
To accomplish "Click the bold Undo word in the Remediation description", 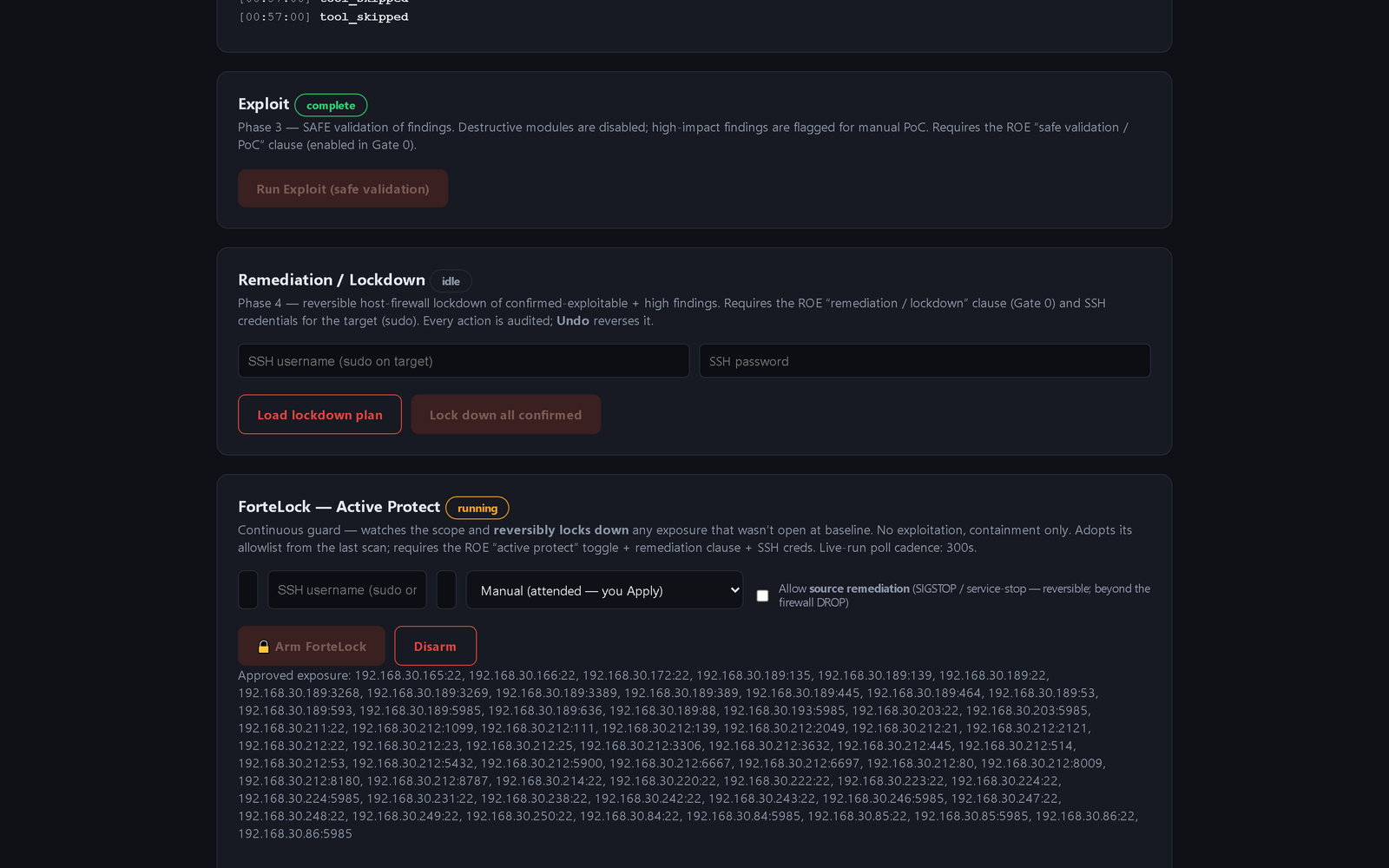I will (x=573, y=321).
